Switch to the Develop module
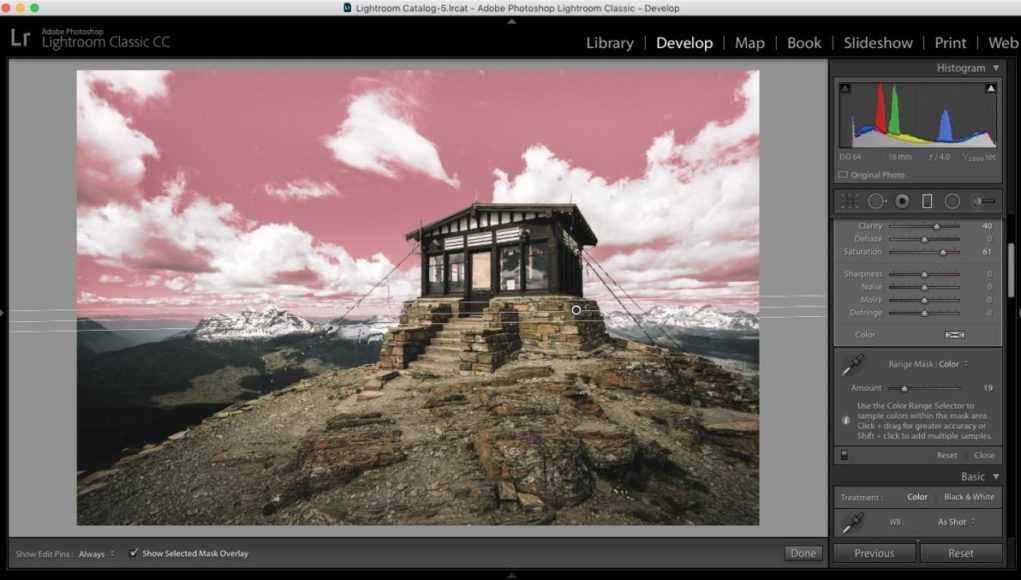The height and width of the screenshot is (580, 1021). coord(684,43)
